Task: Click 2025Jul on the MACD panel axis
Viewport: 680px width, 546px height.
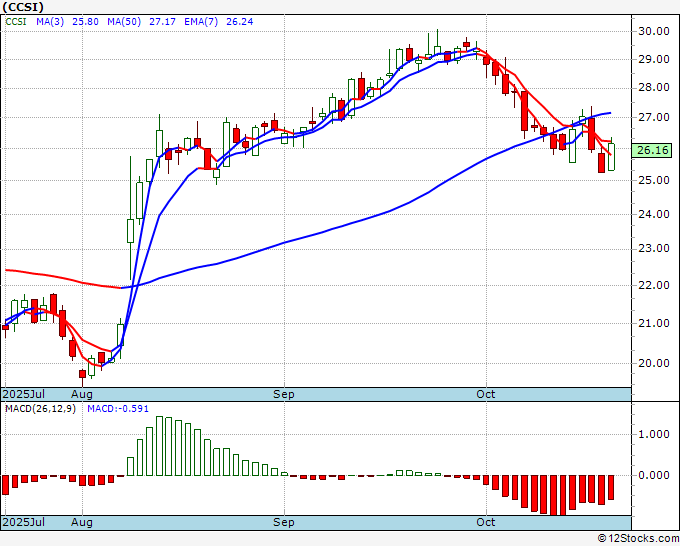Action: tap(24, 522)
